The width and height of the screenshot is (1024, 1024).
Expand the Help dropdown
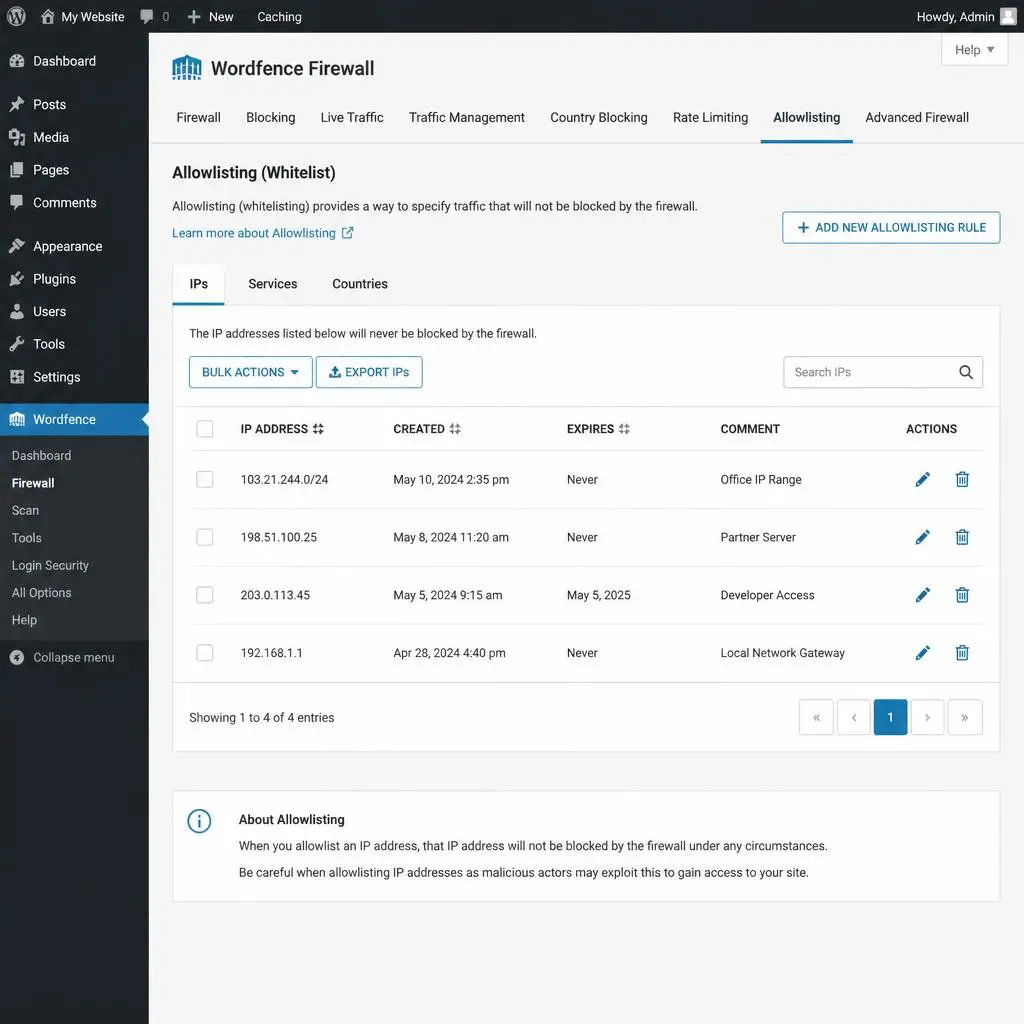[974, 50]
